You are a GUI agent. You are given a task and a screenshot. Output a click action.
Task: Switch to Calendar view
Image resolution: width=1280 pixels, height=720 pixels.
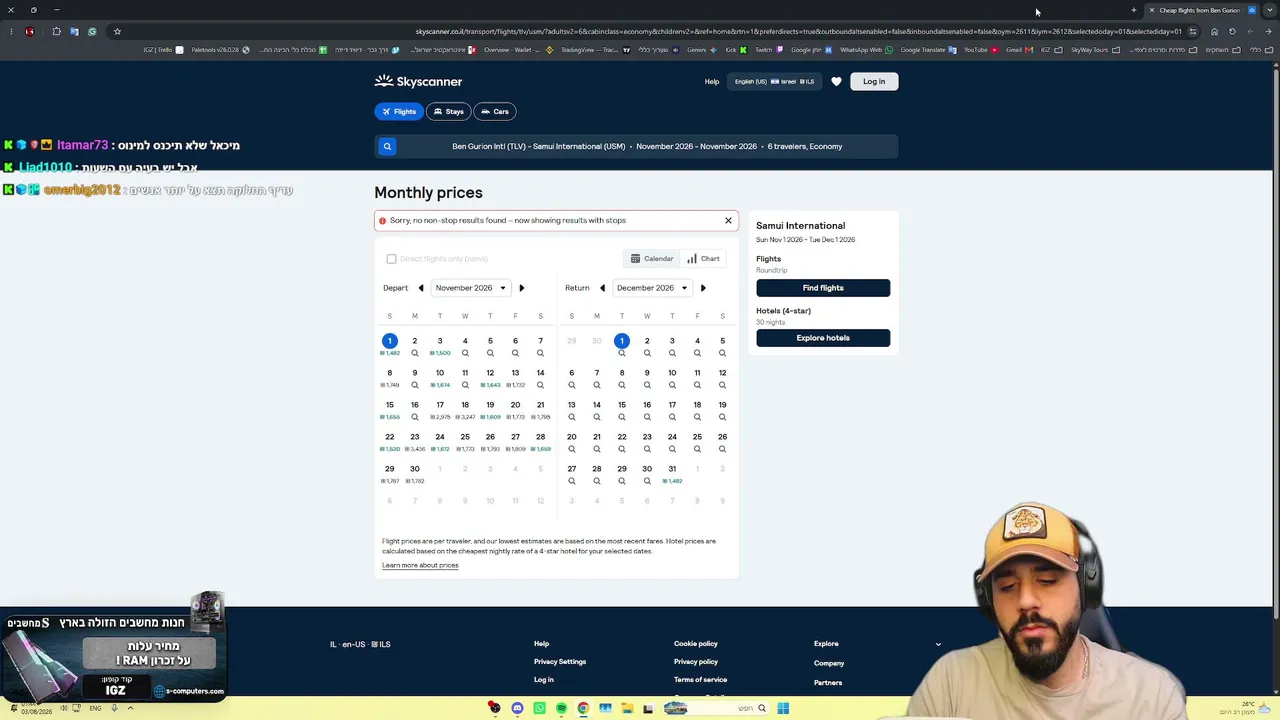652,259
